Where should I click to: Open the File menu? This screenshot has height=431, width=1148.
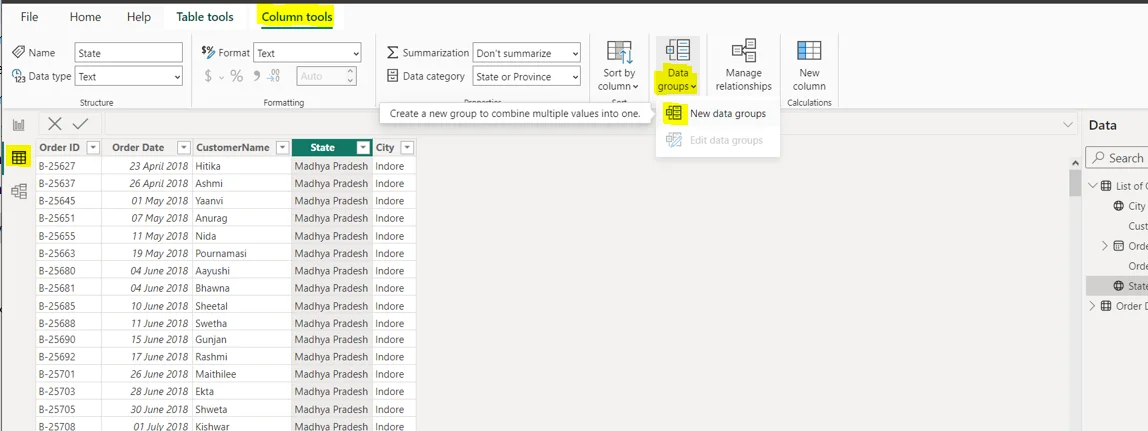point(30,17)
